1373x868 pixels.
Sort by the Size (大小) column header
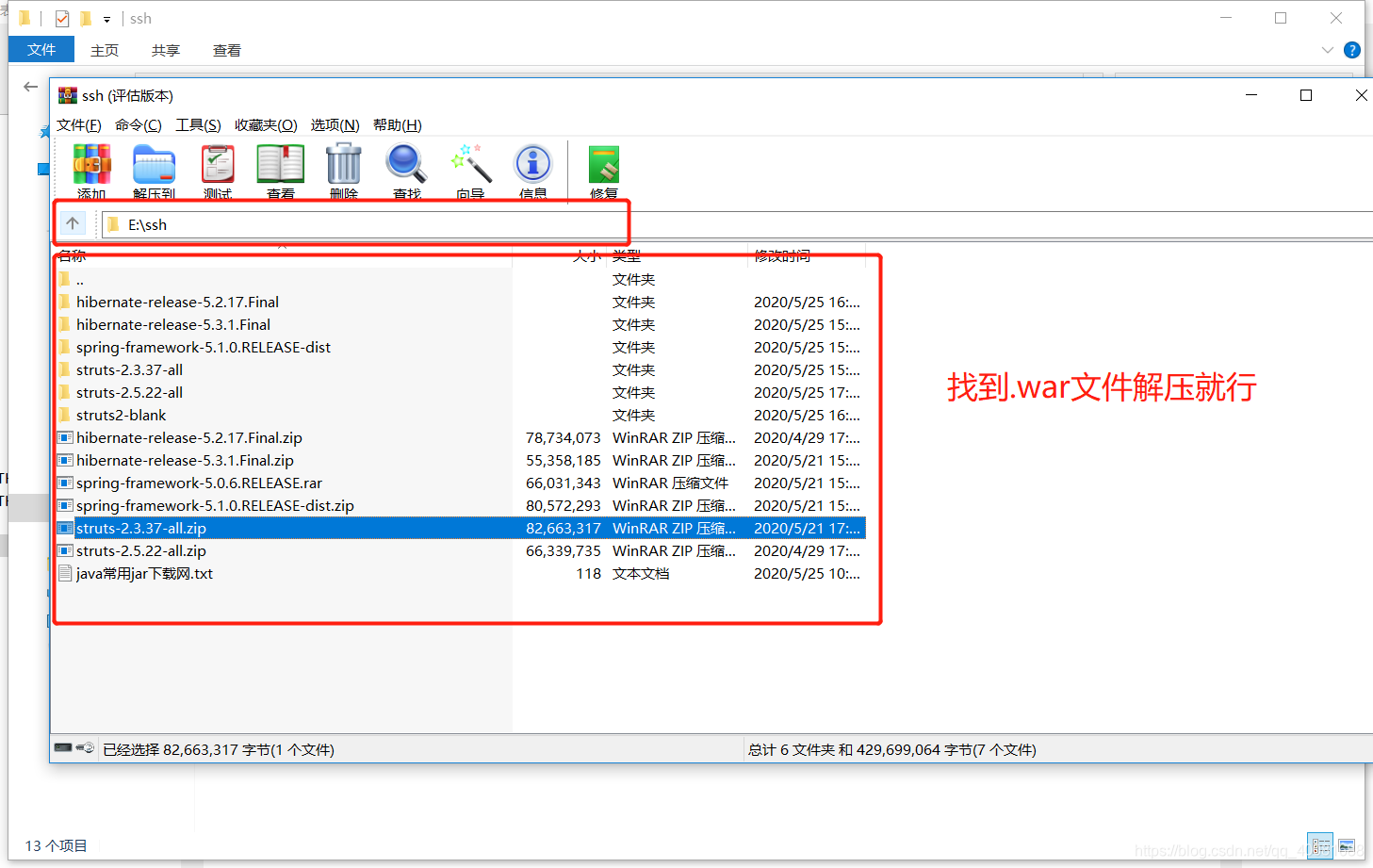coord(560,255)
